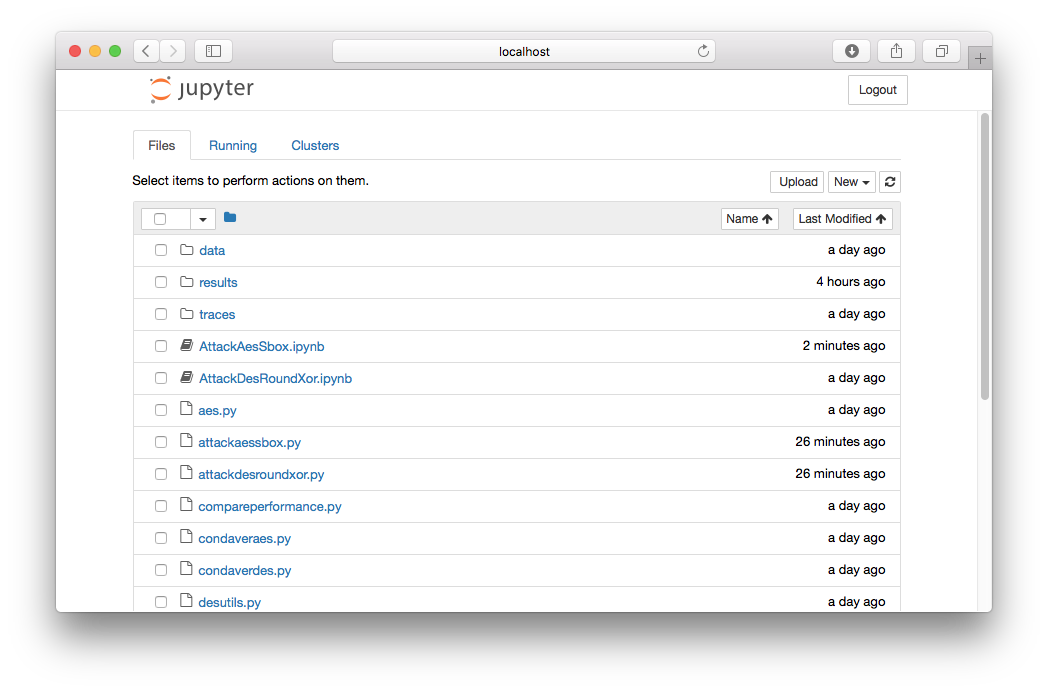
Task: Click the page's vertical scrollbar
Action: coord(984,256)
